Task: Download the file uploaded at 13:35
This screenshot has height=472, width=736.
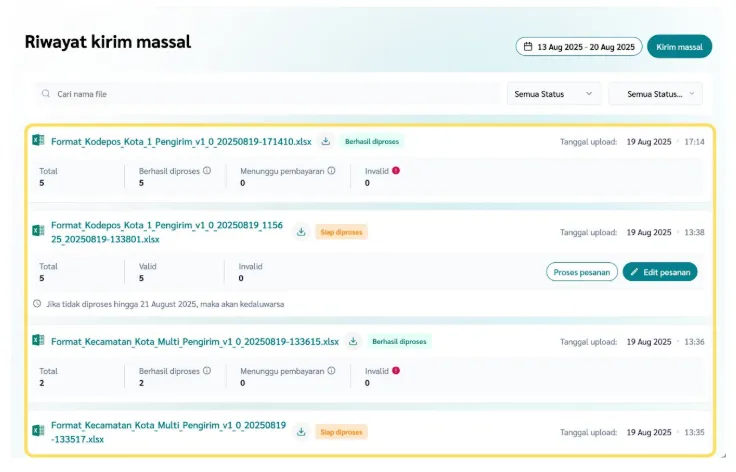Action: point(301,432)
